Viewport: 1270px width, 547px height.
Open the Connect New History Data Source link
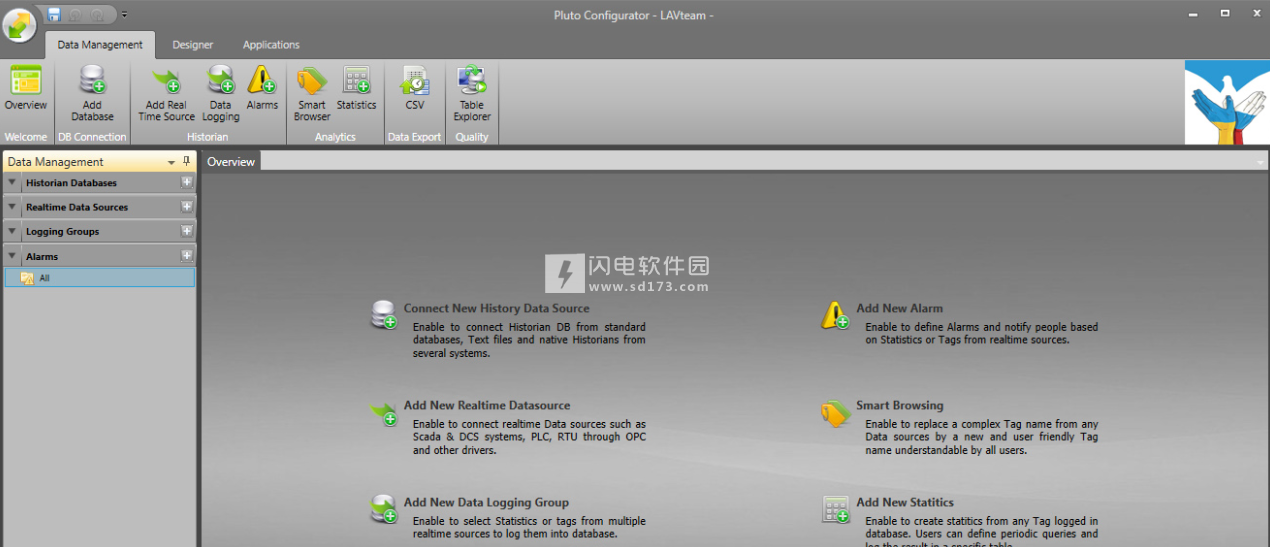pos(497,308)
